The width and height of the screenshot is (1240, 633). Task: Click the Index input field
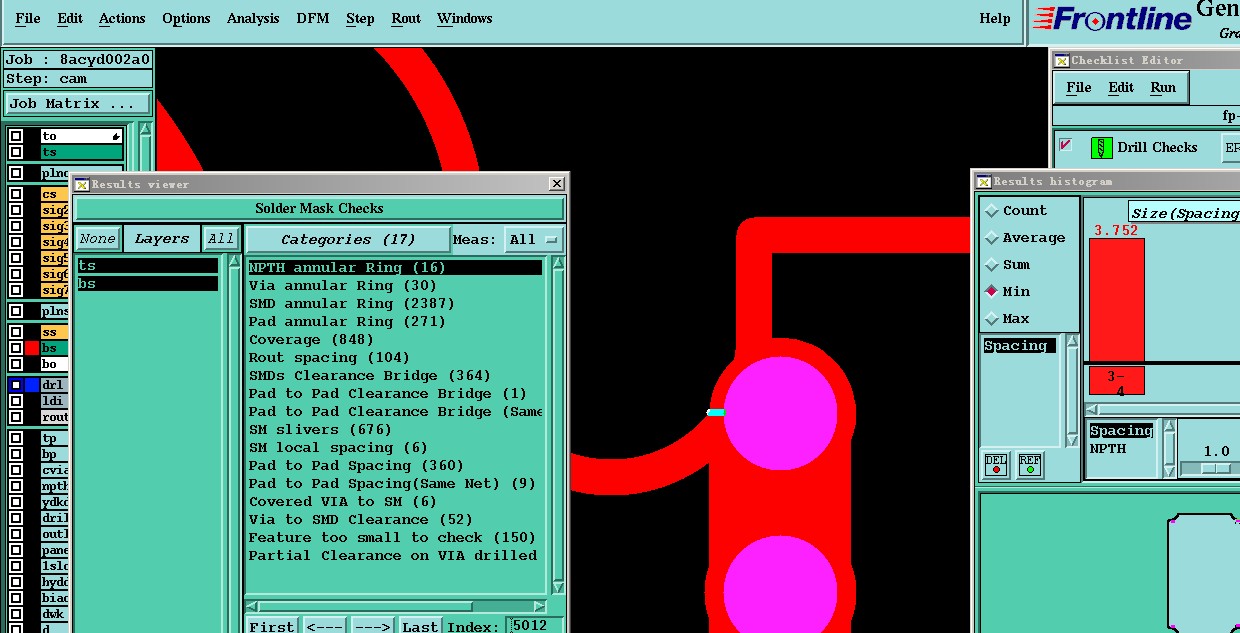(534, 626)
